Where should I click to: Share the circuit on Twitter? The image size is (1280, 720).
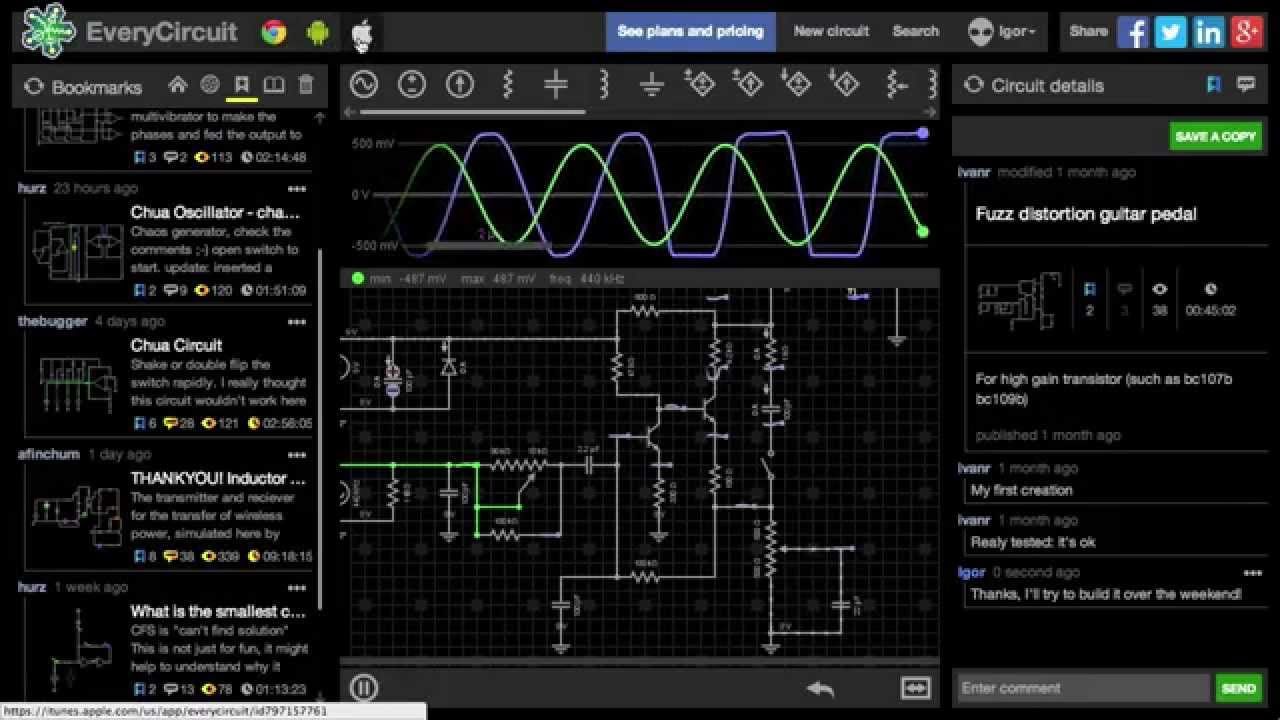click(x=1170, y=32)
